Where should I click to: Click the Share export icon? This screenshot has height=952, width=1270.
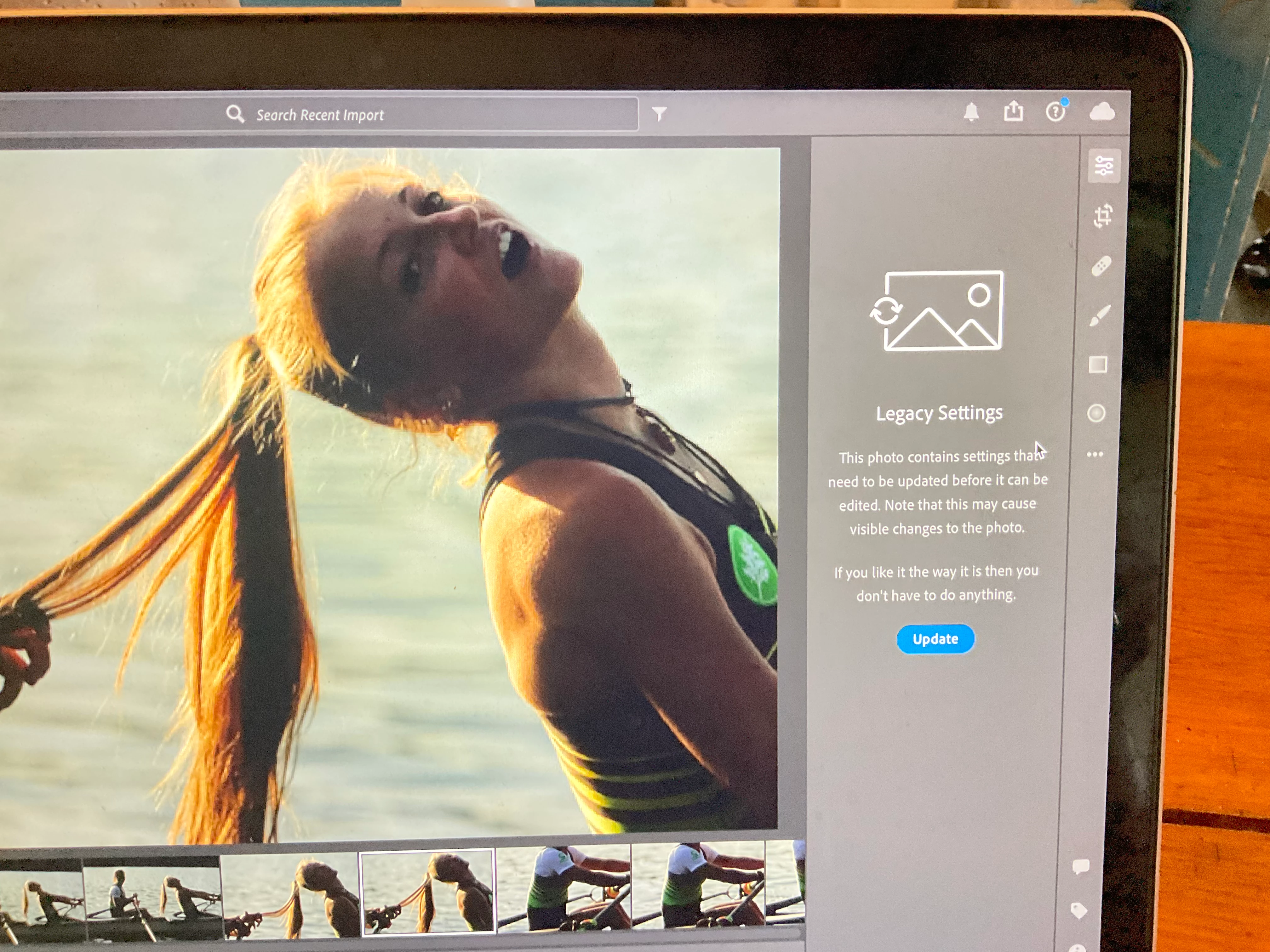coord(1013,111)
